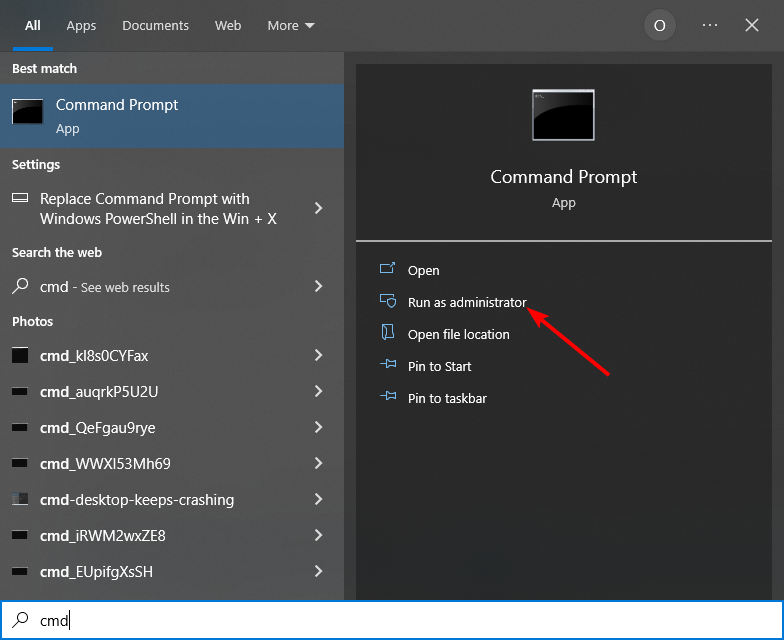The image size is (784, 640).
Task: Select the cmd_kl8s0CYFax photo result
Action: (94, 356)
